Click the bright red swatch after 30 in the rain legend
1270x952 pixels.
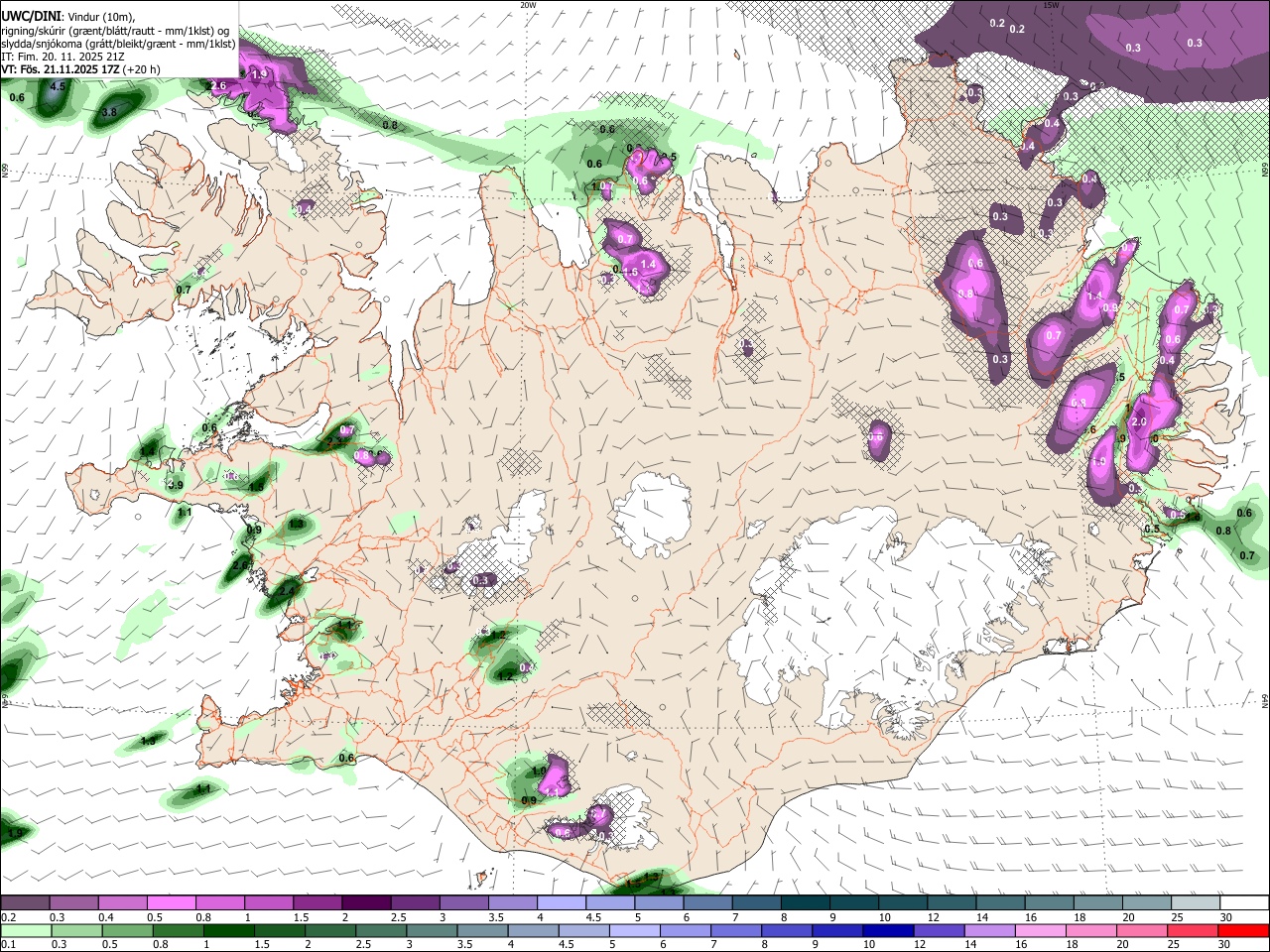click(1243, 930)
